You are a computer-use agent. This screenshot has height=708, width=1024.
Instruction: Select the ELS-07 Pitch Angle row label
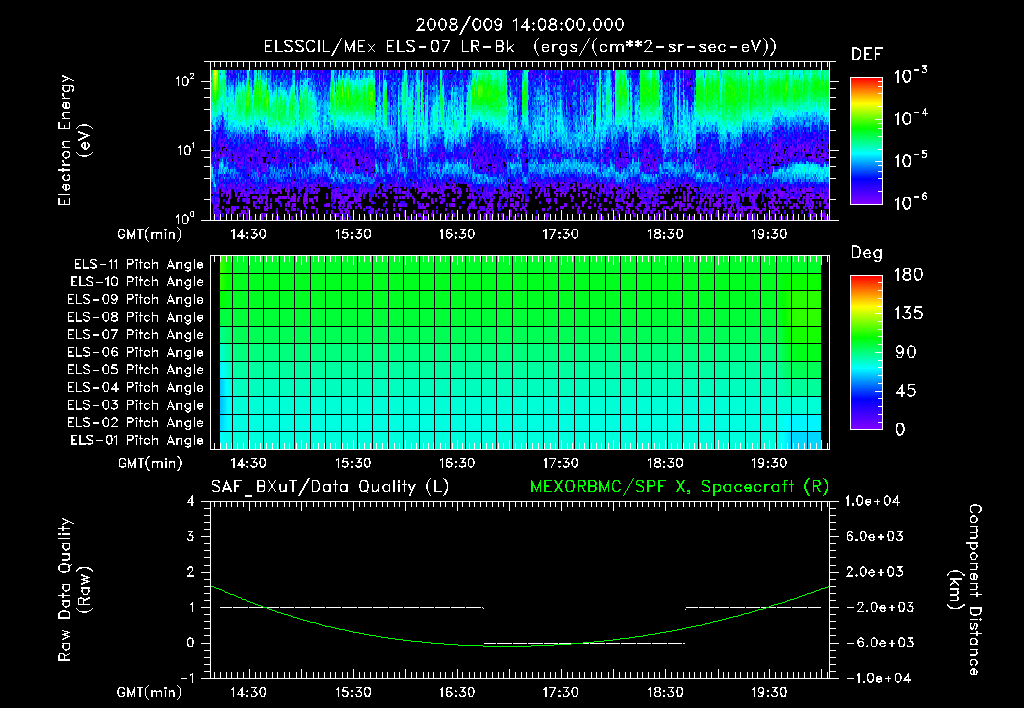(136, 334)
